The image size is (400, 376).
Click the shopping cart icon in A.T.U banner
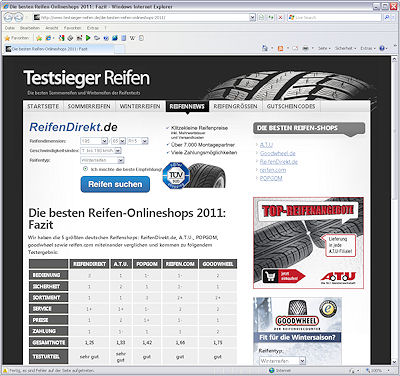270,276
